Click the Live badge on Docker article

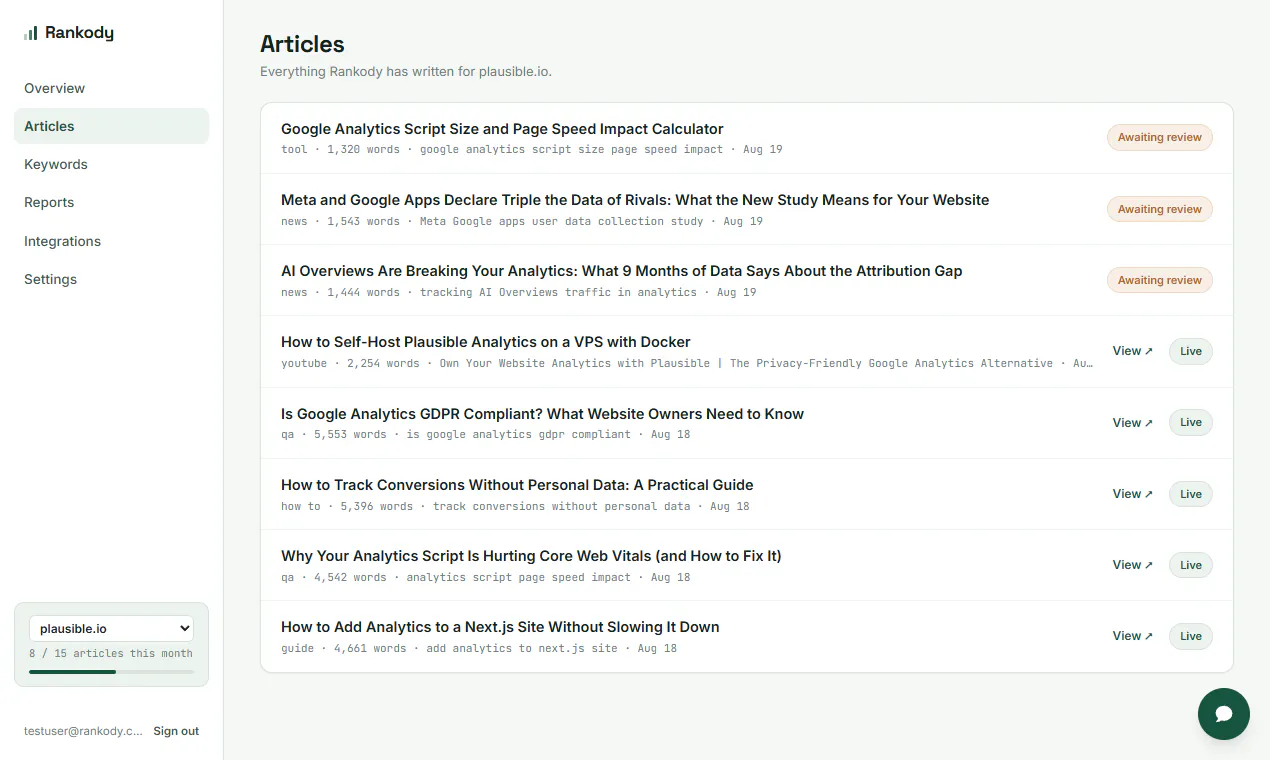coord(1191,351)
